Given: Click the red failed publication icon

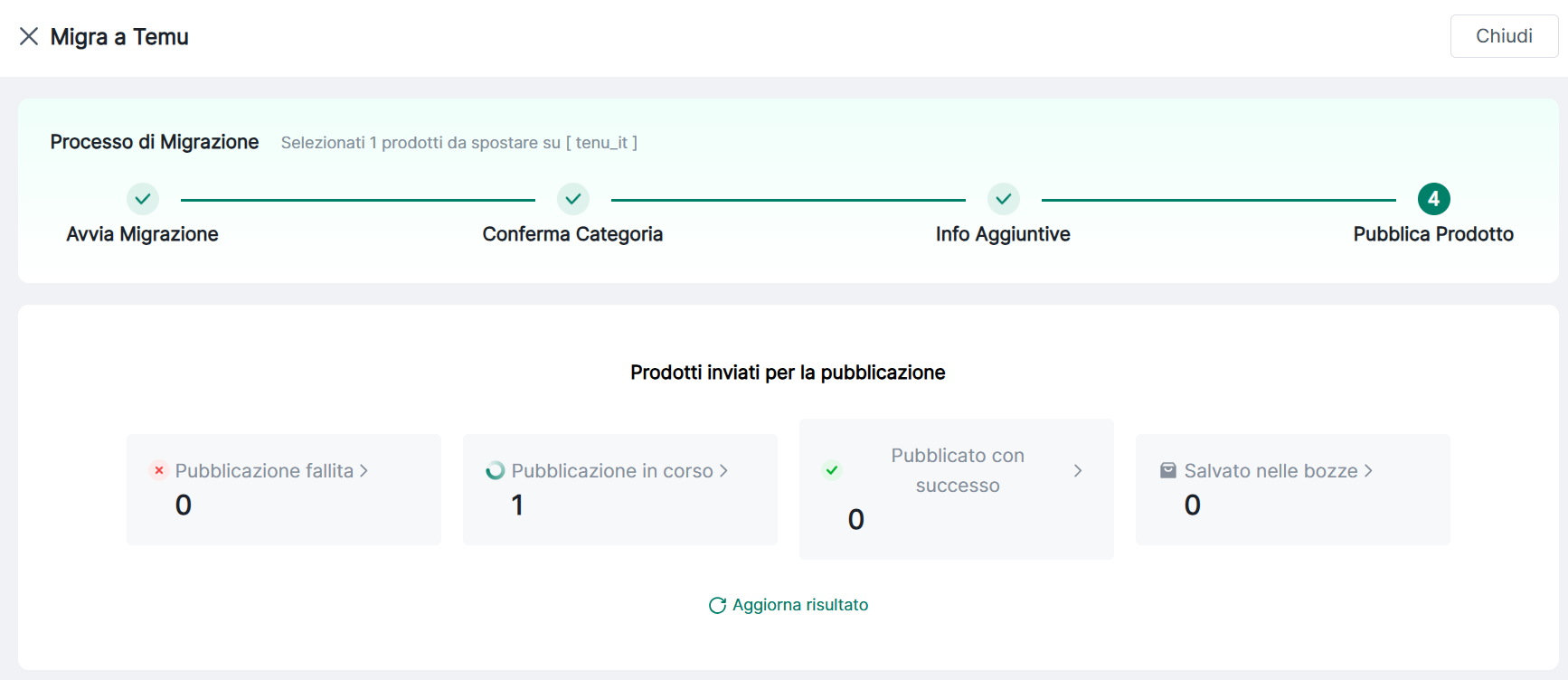Looking at the screenshot, I should coord(159,470).
